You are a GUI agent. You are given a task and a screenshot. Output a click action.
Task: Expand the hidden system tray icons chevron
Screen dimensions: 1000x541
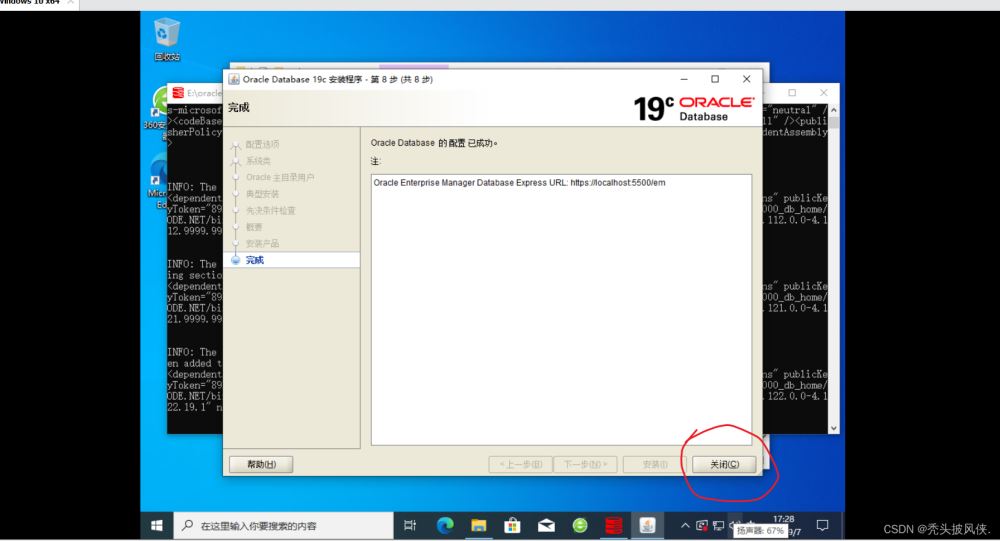coord(685,525)
